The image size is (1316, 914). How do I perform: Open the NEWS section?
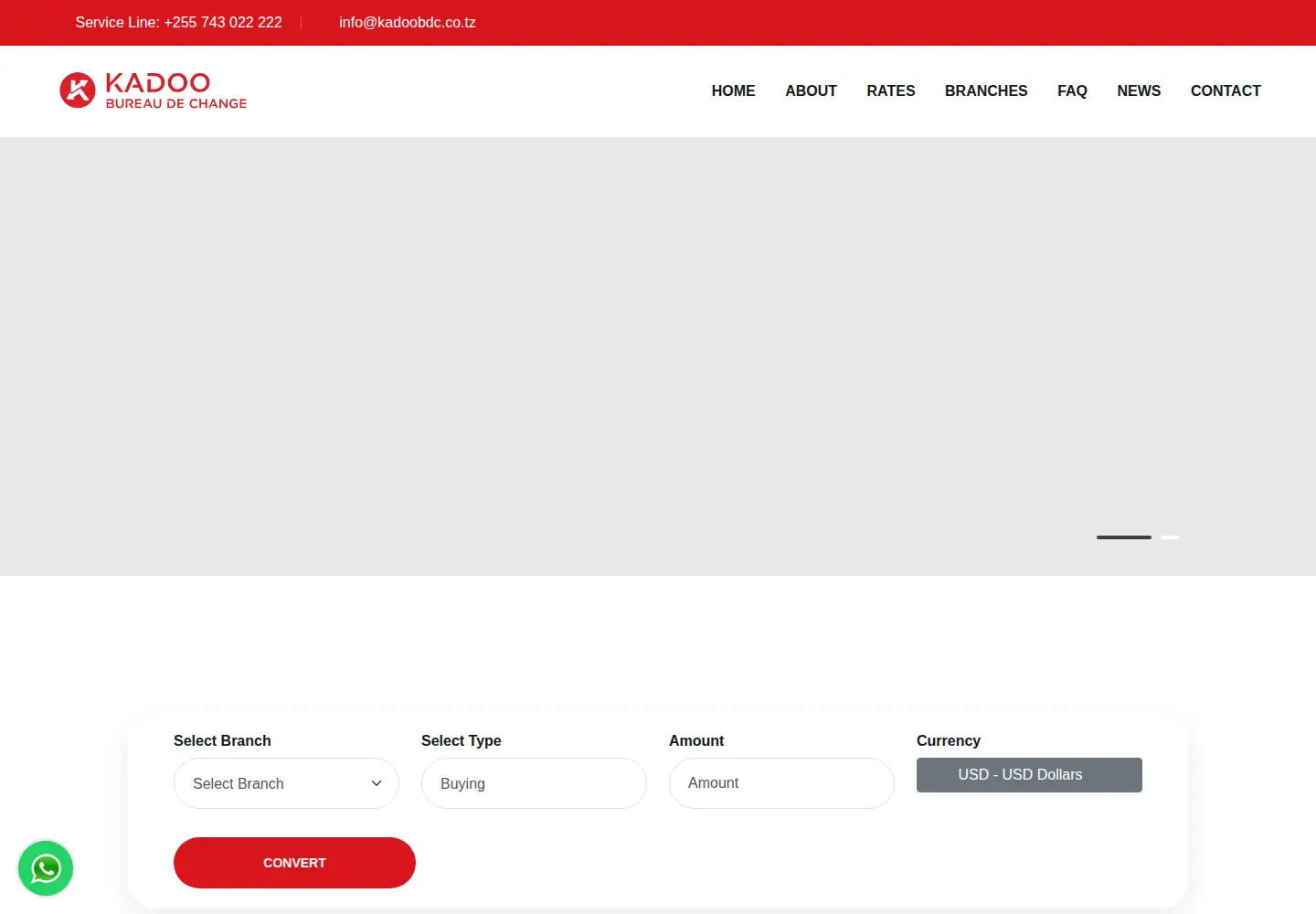[1139, 90]
